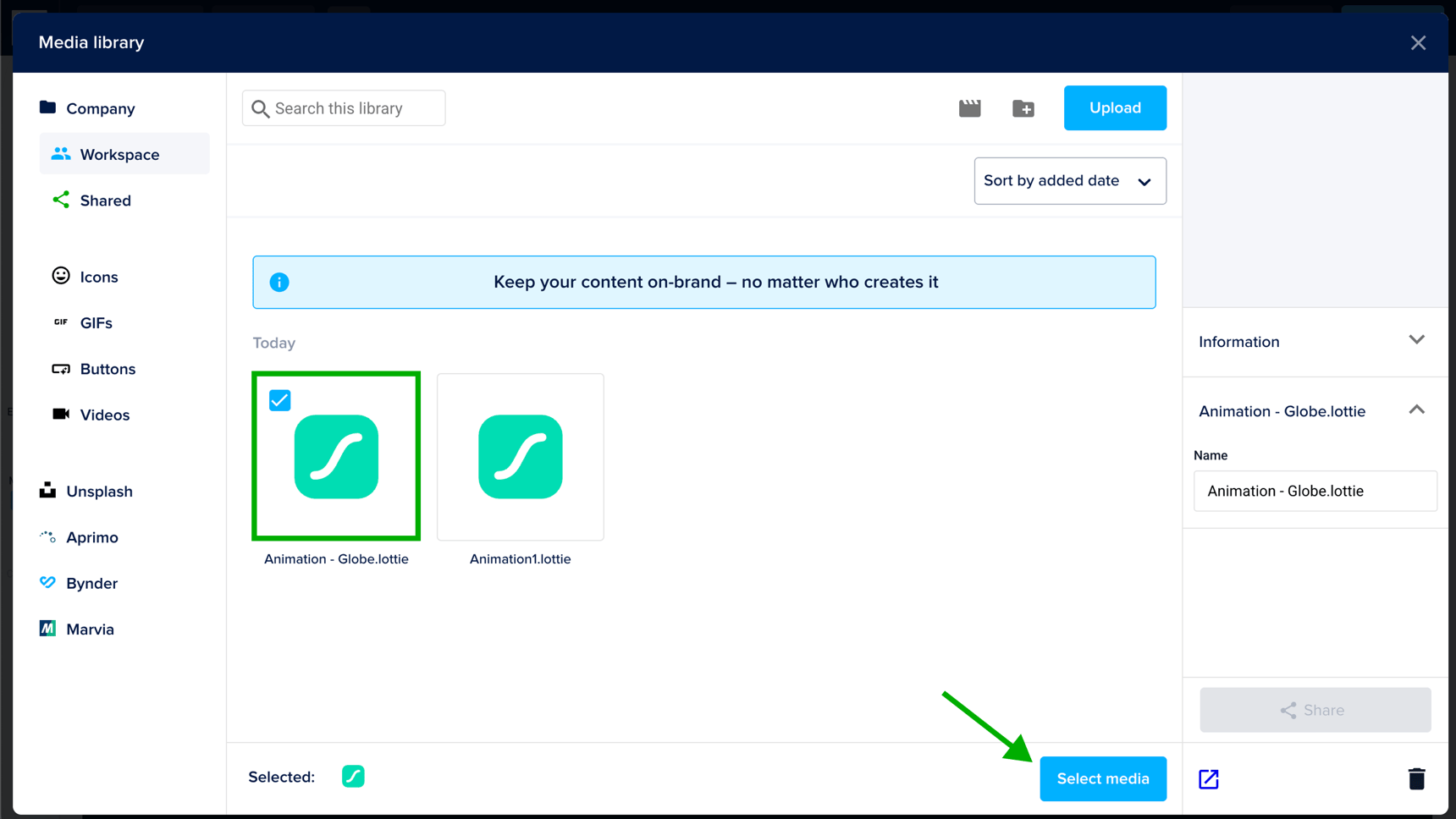This screenshot has height=819, width=1456.
Task: Open the Bynder integration
Action: [91, 584]
